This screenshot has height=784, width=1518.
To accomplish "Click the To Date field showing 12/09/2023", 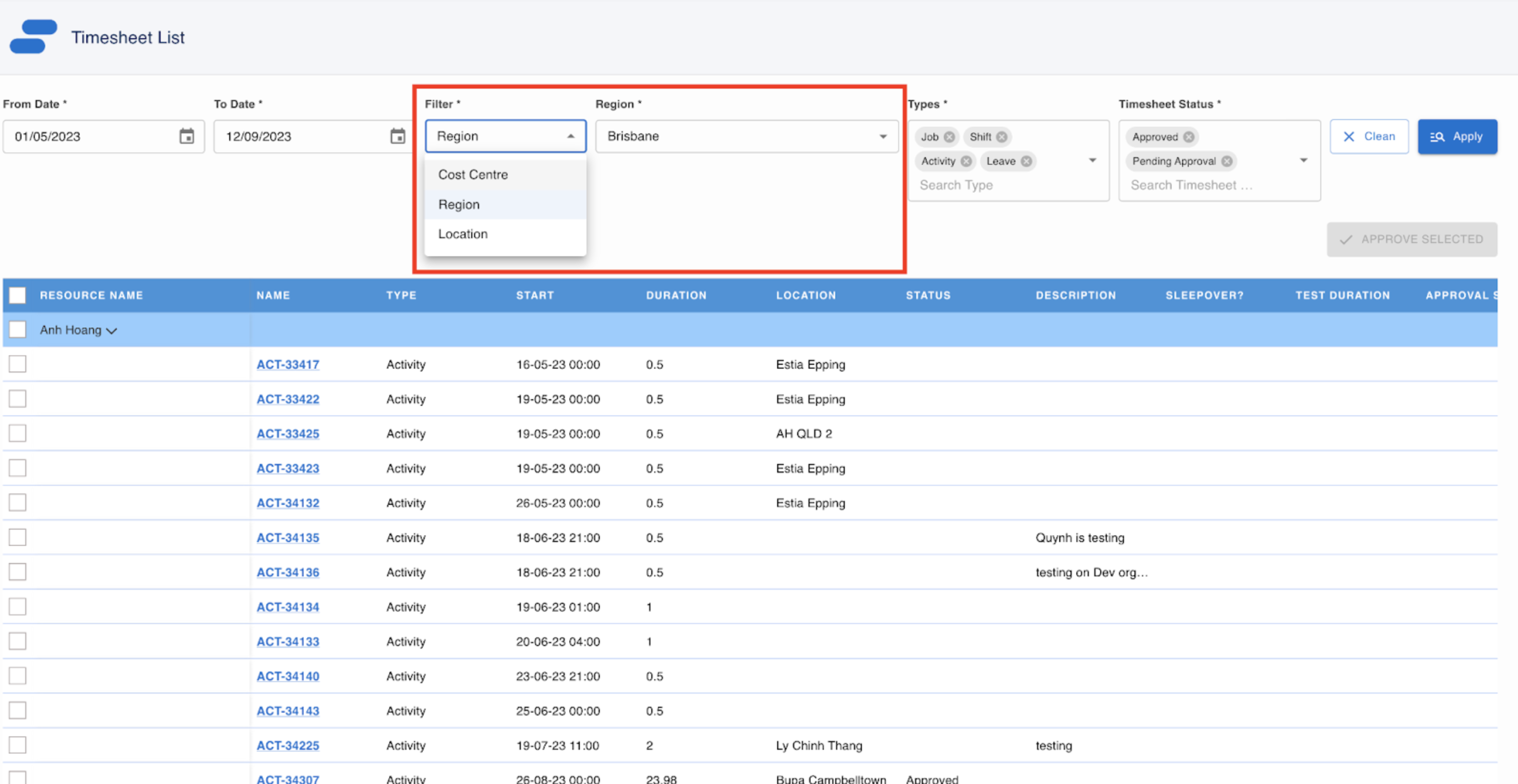I will click(314, 137).
